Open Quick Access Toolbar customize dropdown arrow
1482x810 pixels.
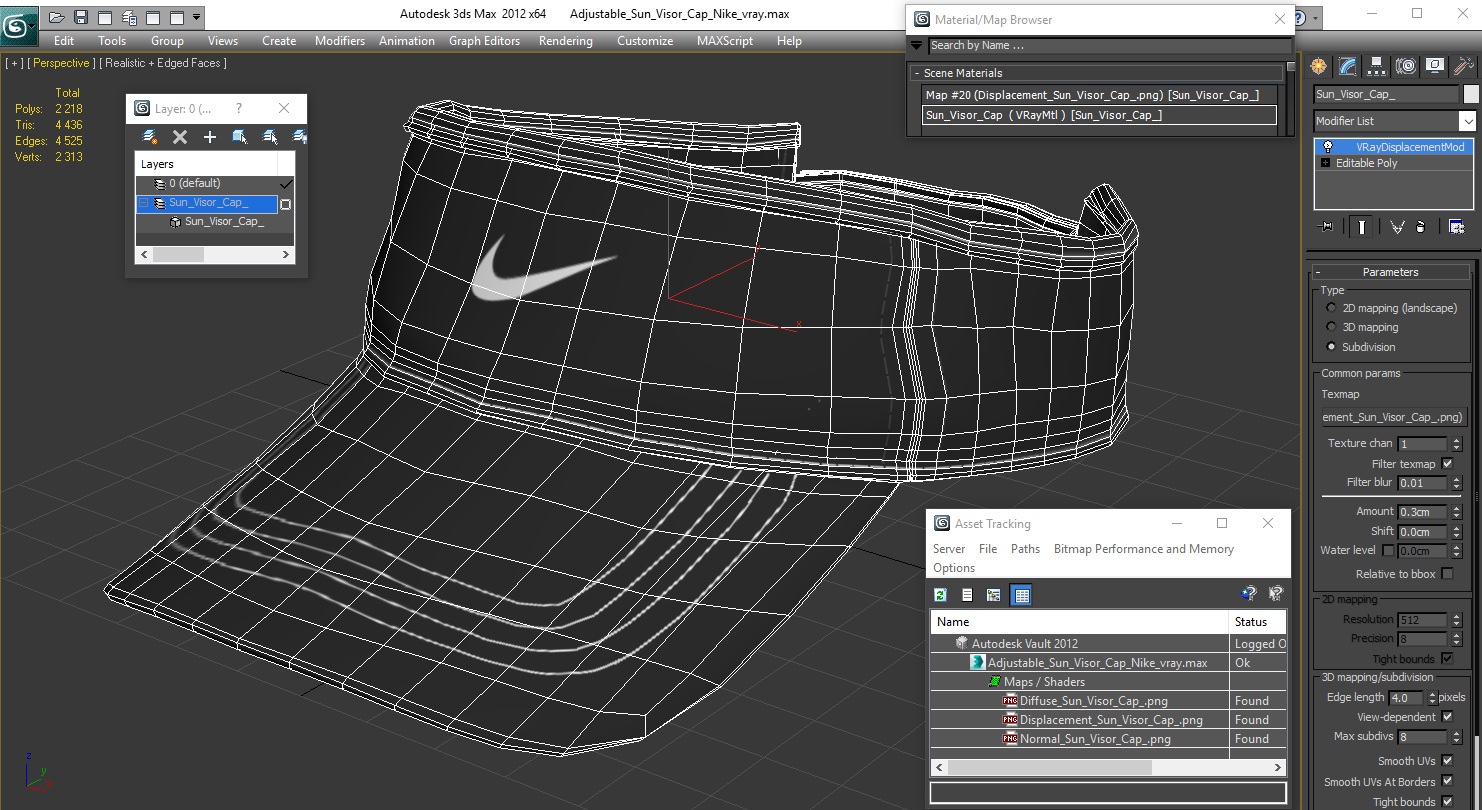[197, 17]
